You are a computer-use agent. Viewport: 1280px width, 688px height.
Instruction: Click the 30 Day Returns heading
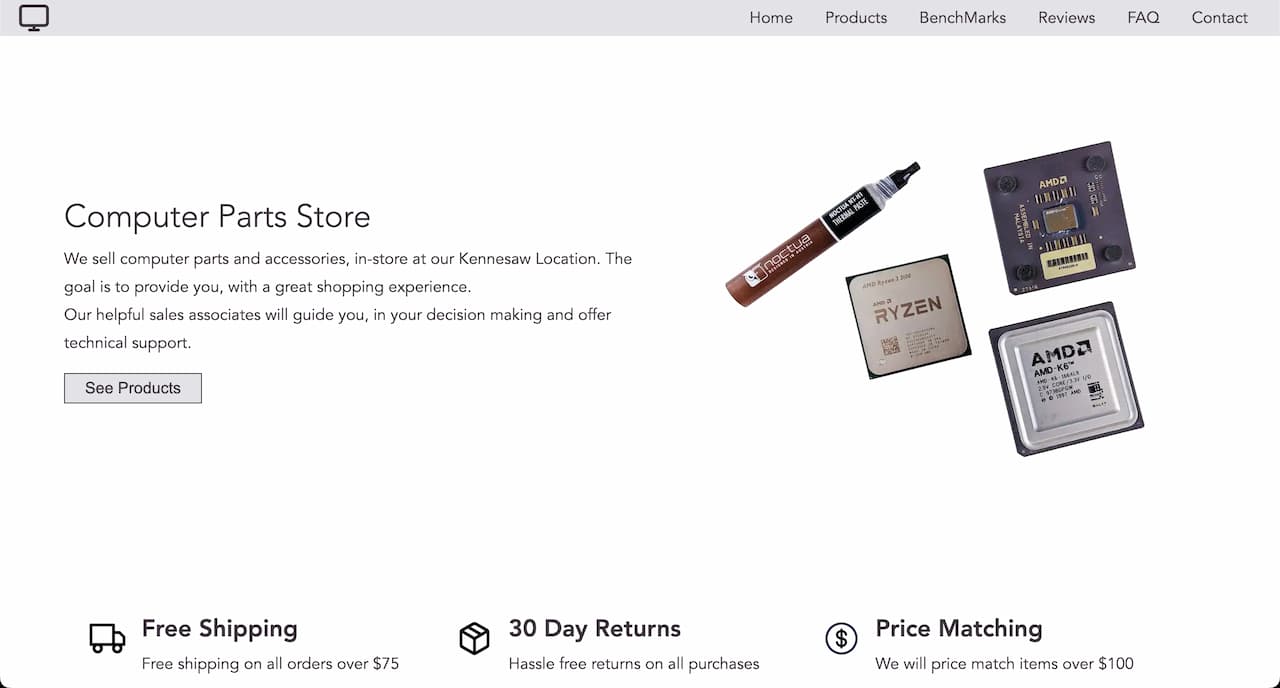pyautogui.click(x=595, y=628)
